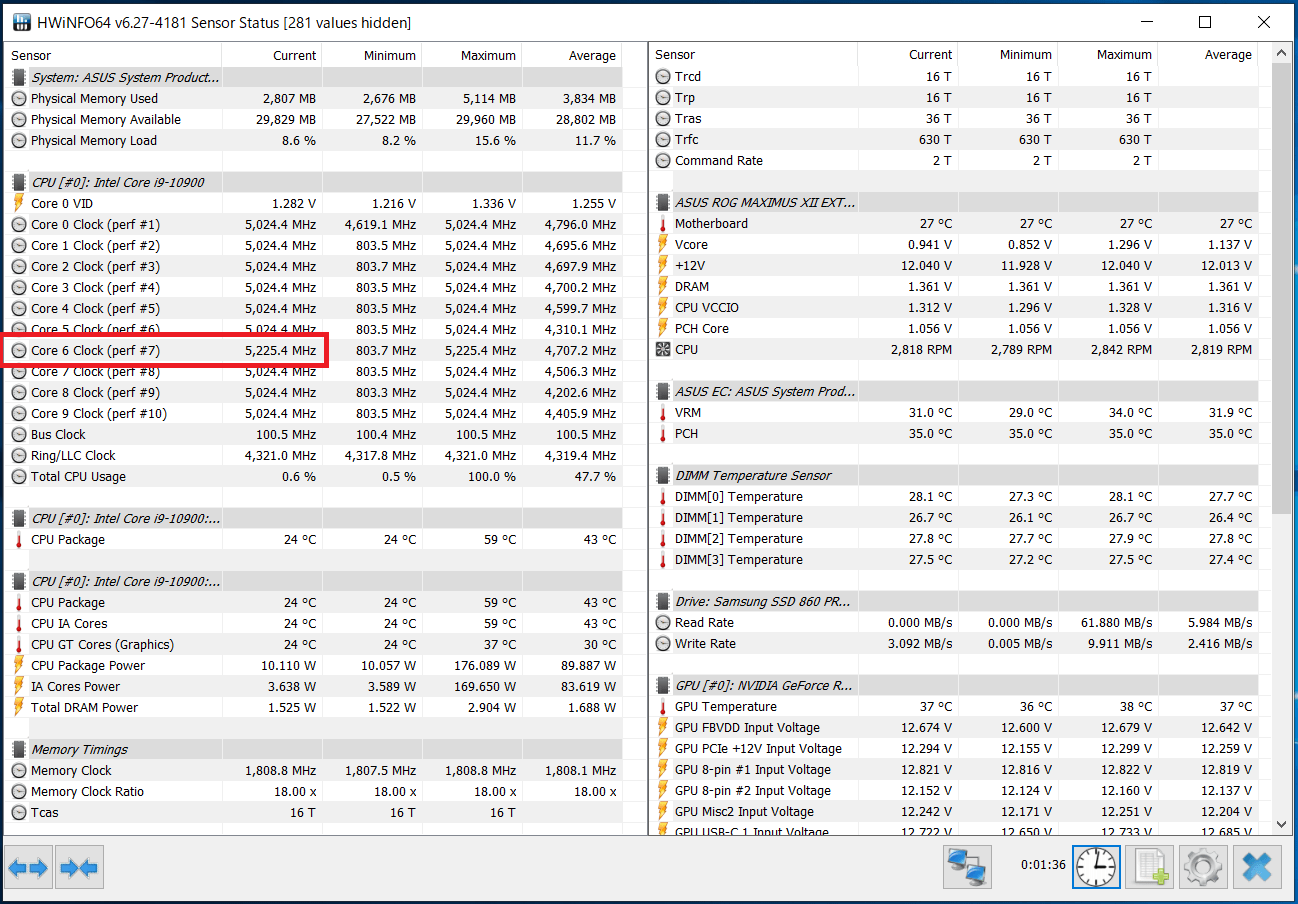Select the Ring/LLC Clock row

coord(314,455)
